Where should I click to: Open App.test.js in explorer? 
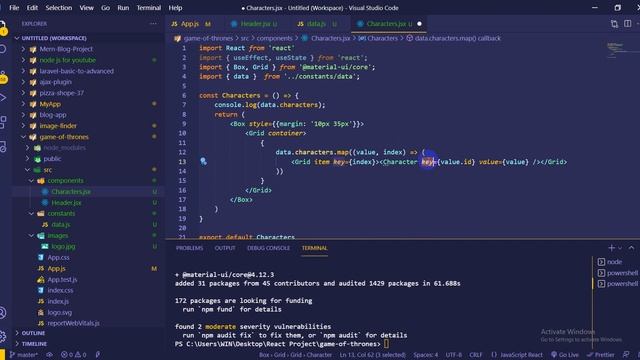pos(62,280)
